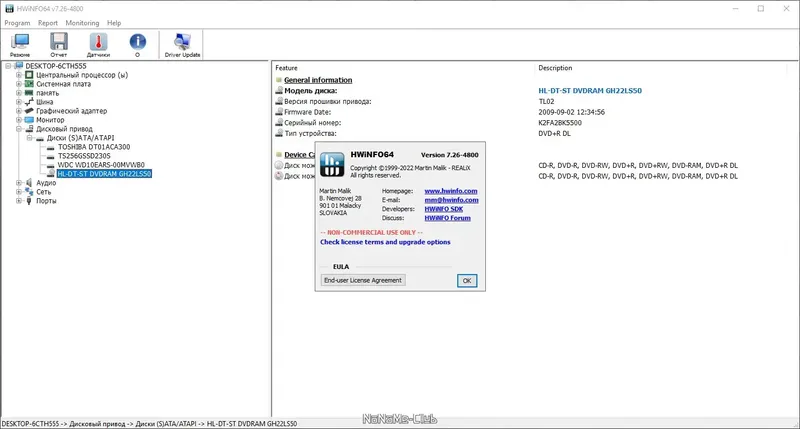800x429 pixels.
Task: Expand the Центральный процессор node
Action: point(19,75)
